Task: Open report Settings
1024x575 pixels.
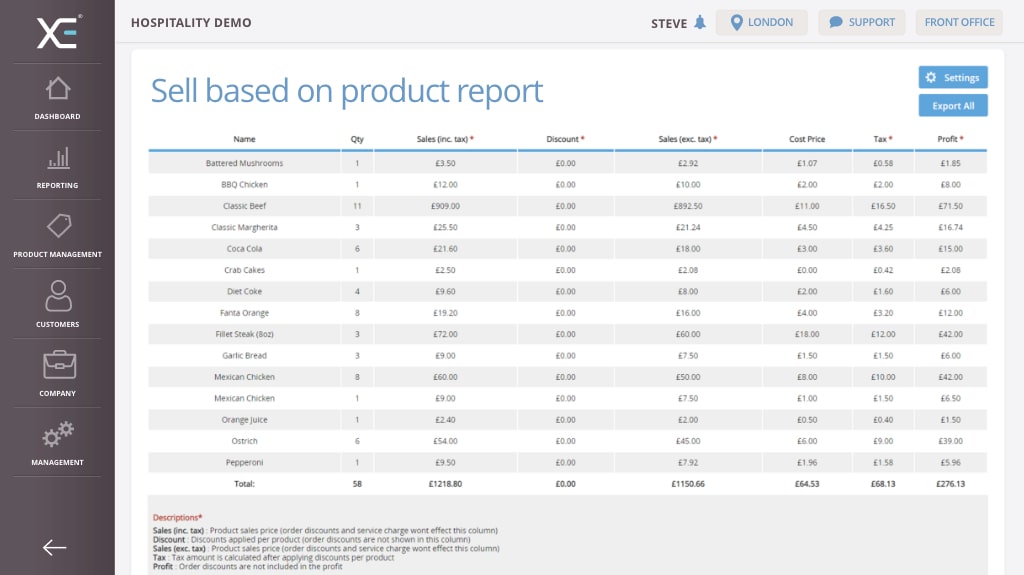Action: point(953,78)
